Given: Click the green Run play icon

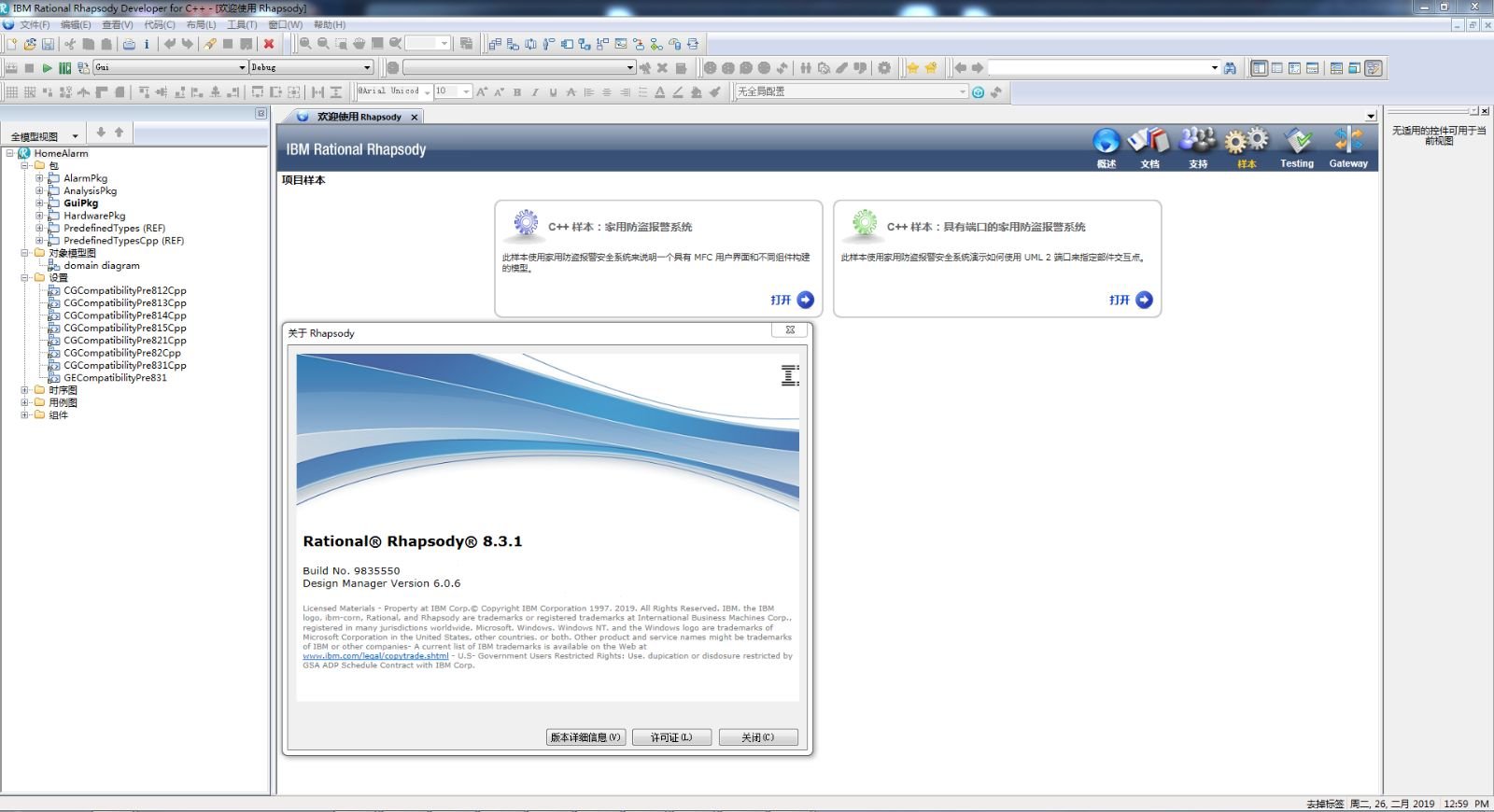Looking at the screenshot, I should [x=47, y=68].
